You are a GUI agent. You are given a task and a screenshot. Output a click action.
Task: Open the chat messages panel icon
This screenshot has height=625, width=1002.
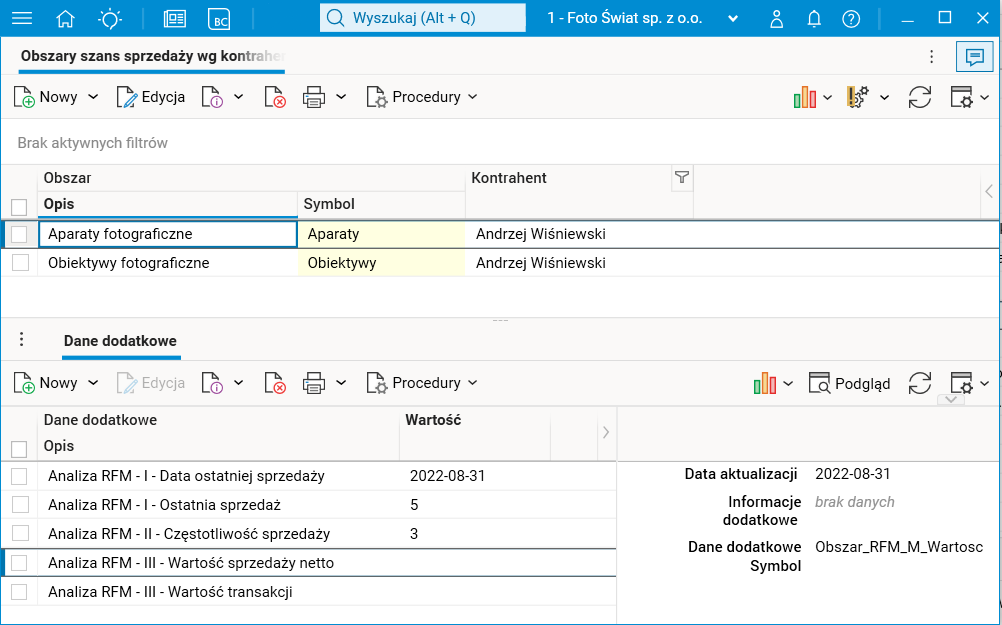click(972, 57)
